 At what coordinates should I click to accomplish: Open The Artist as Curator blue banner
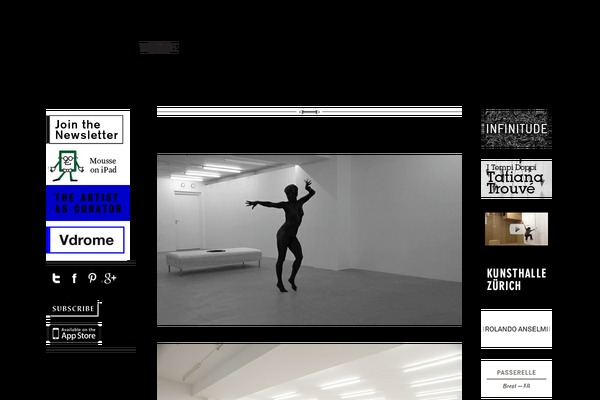click(x=87, y=203)
